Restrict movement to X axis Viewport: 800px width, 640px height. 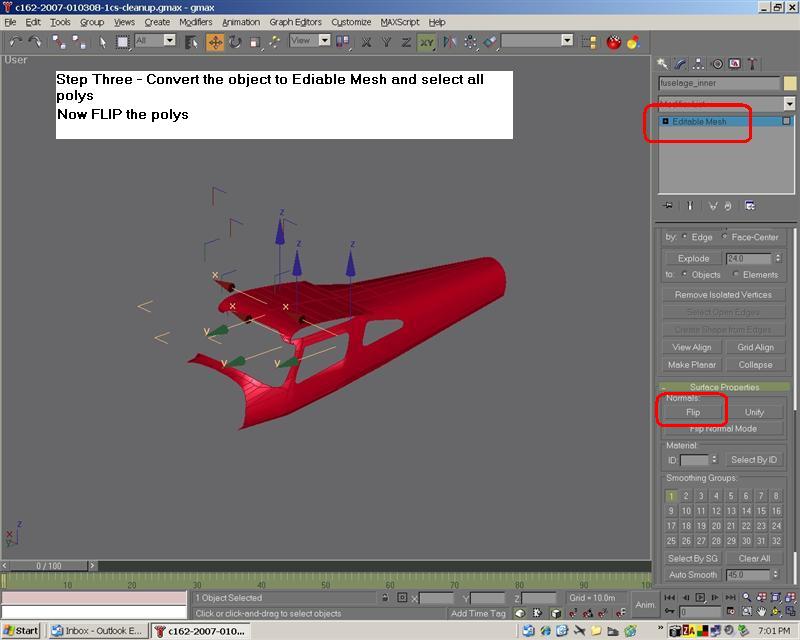click(x=366, y=42)
